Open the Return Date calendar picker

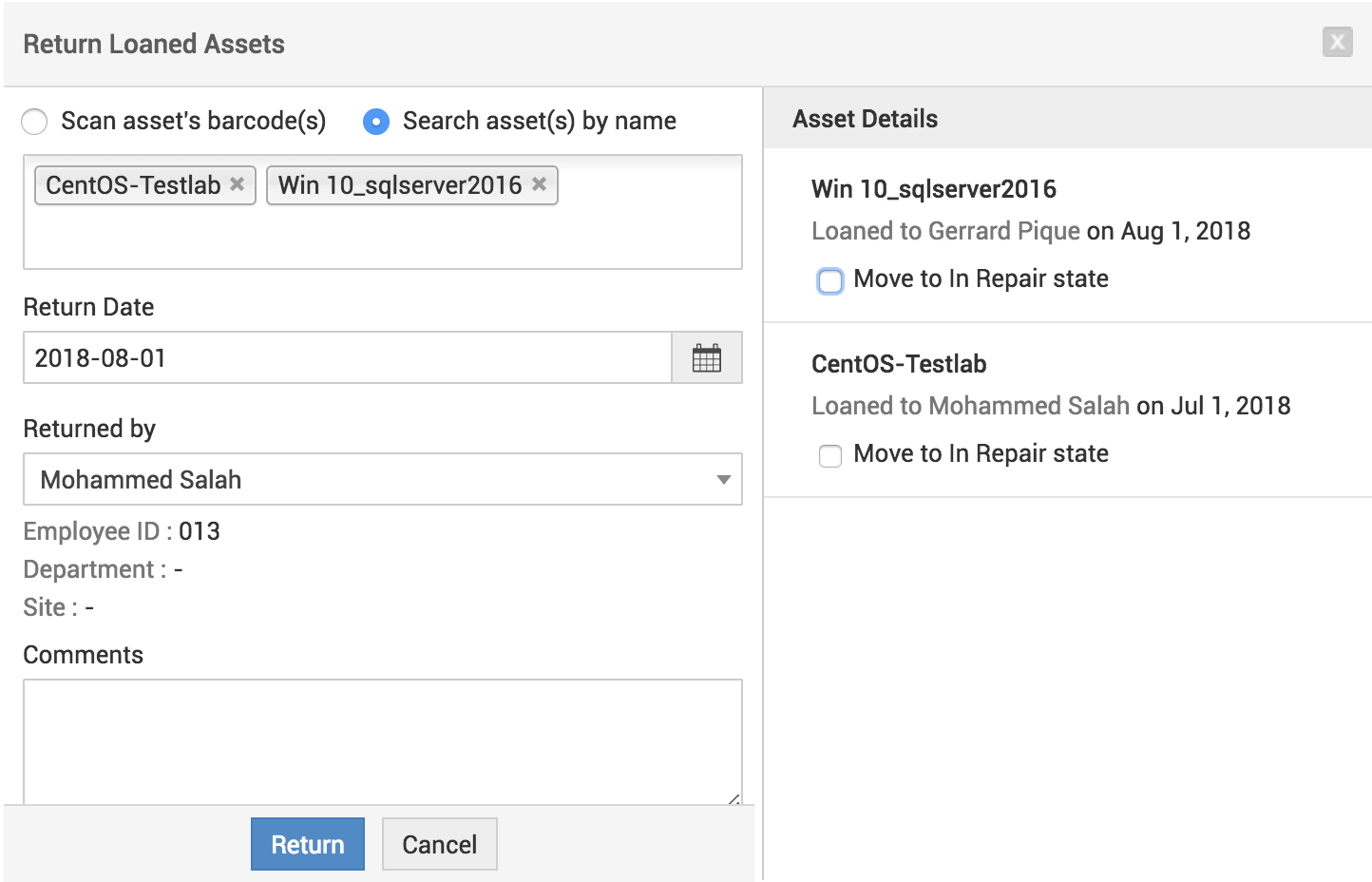pos(706,358)
